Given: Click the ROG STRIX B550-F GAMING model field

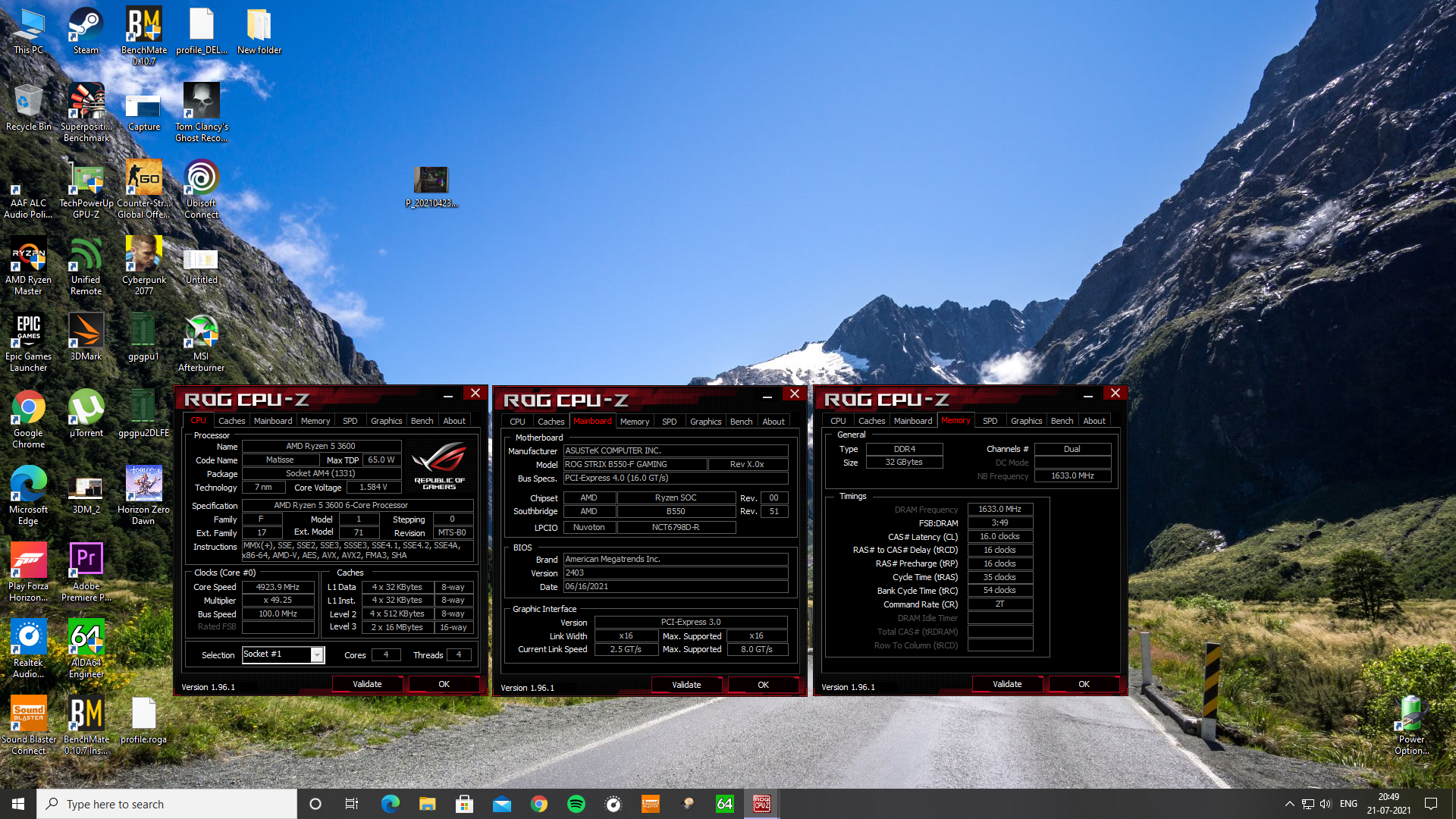Looking at the screenshot, I should 635,464.
